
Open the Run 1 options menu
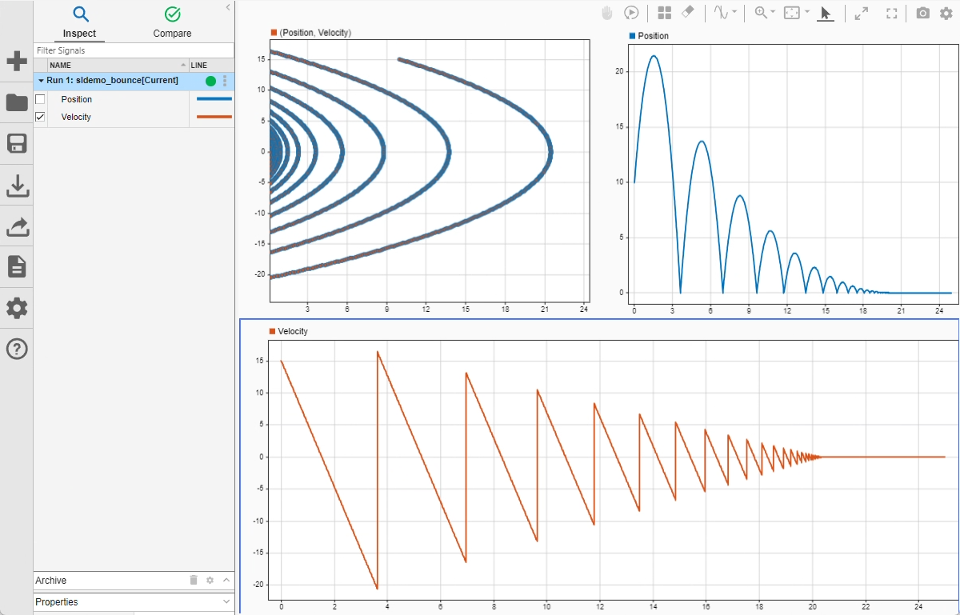[224, 81]
